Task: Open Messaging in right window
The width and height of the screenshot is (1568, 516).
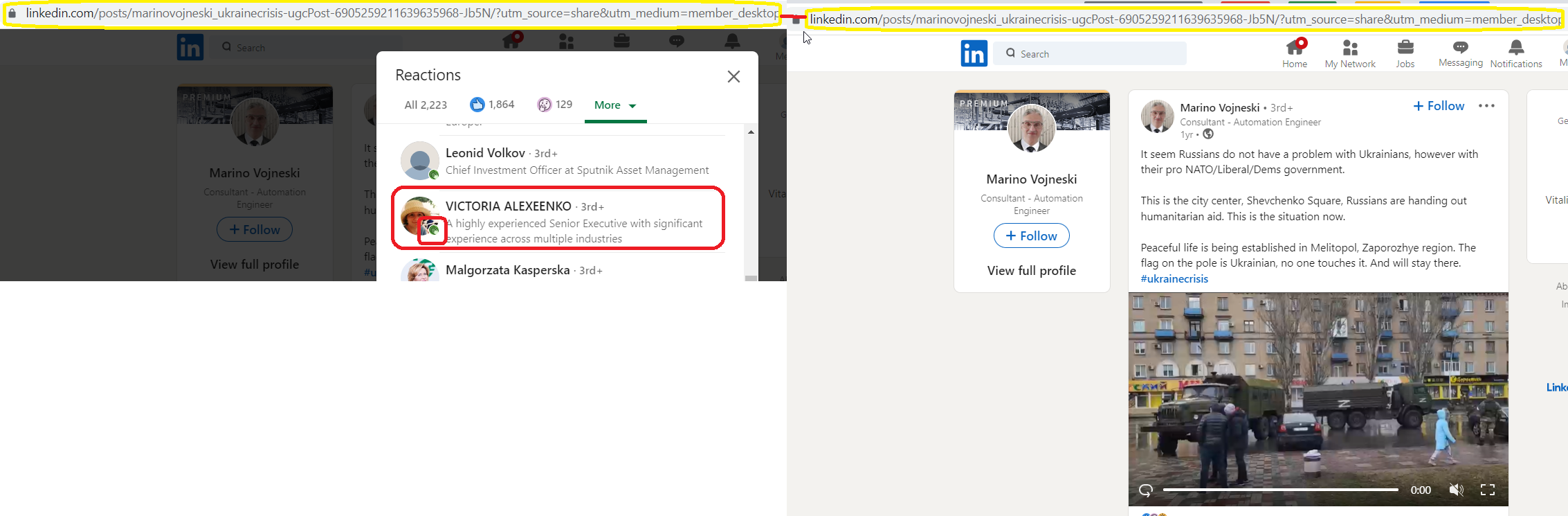Action: click(1461, 53)
